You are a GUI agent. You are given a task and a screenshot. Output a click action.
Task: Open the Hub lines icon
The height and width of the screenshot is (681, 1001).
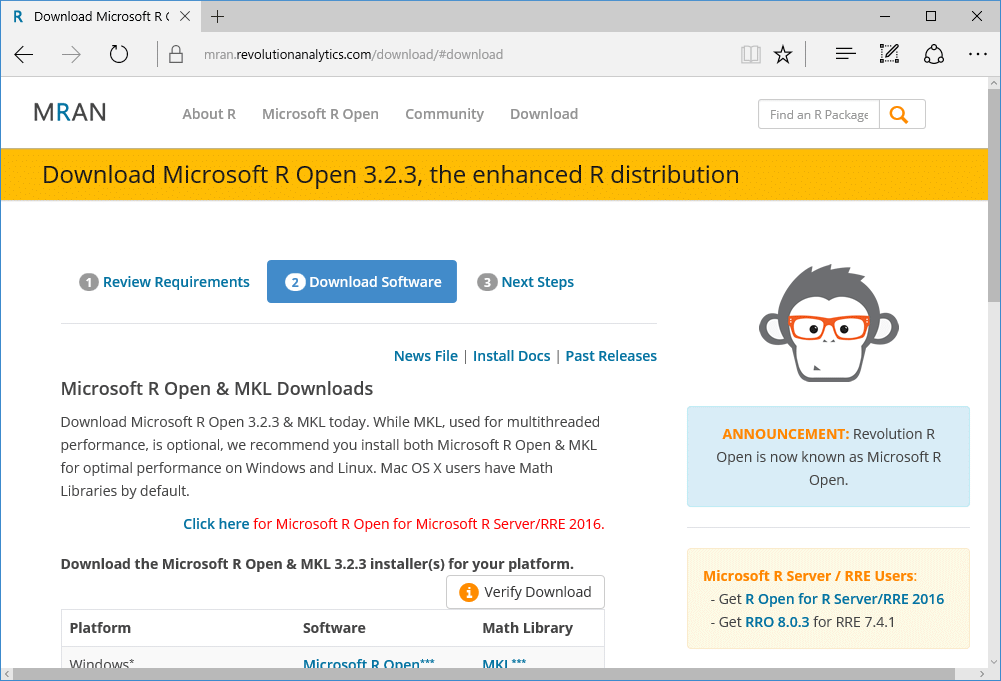point(845,55)
